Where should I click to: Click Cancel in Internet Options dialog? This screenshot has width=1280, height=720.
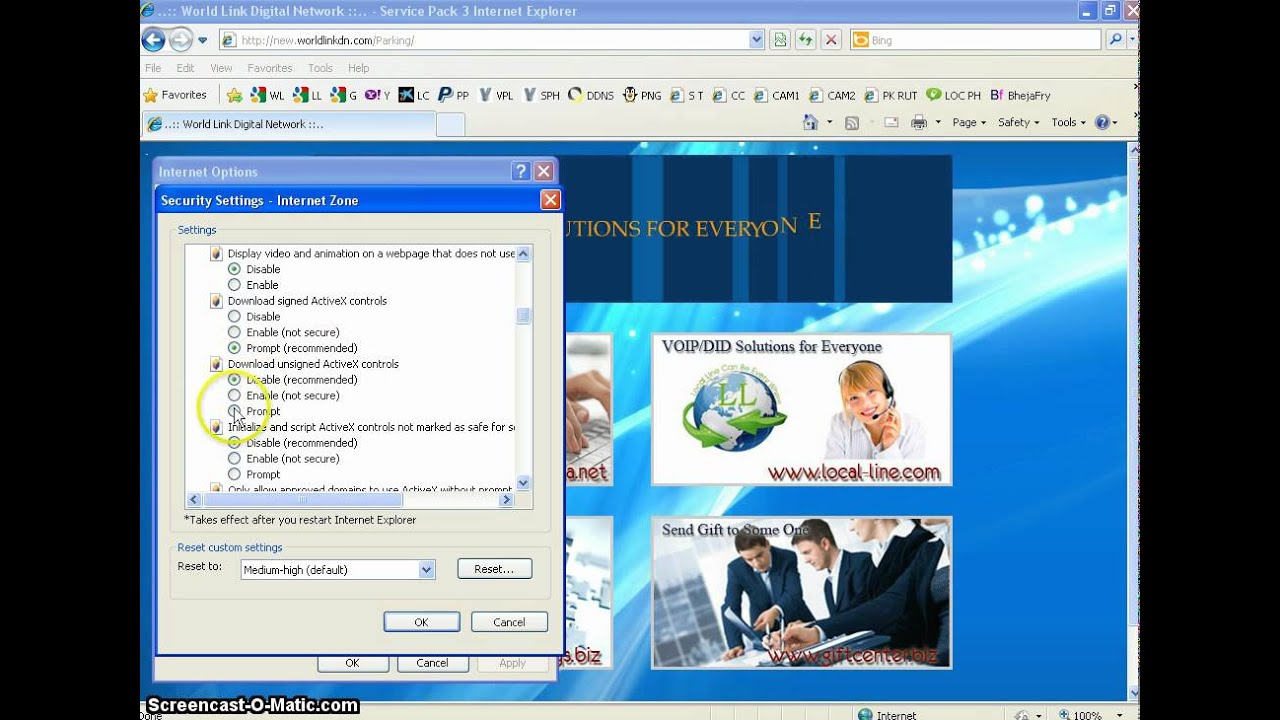tap(432, 663)
